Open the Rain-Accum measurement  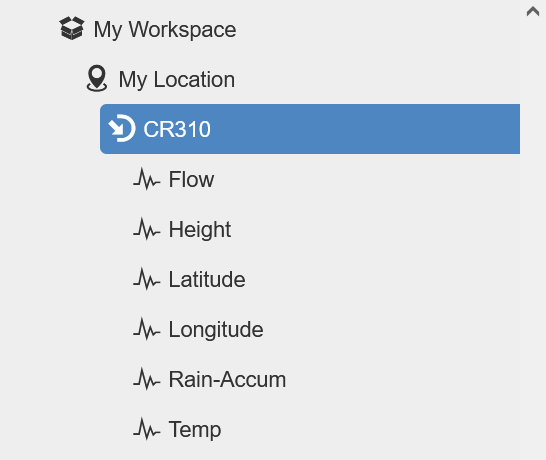(x=227, y=379)
